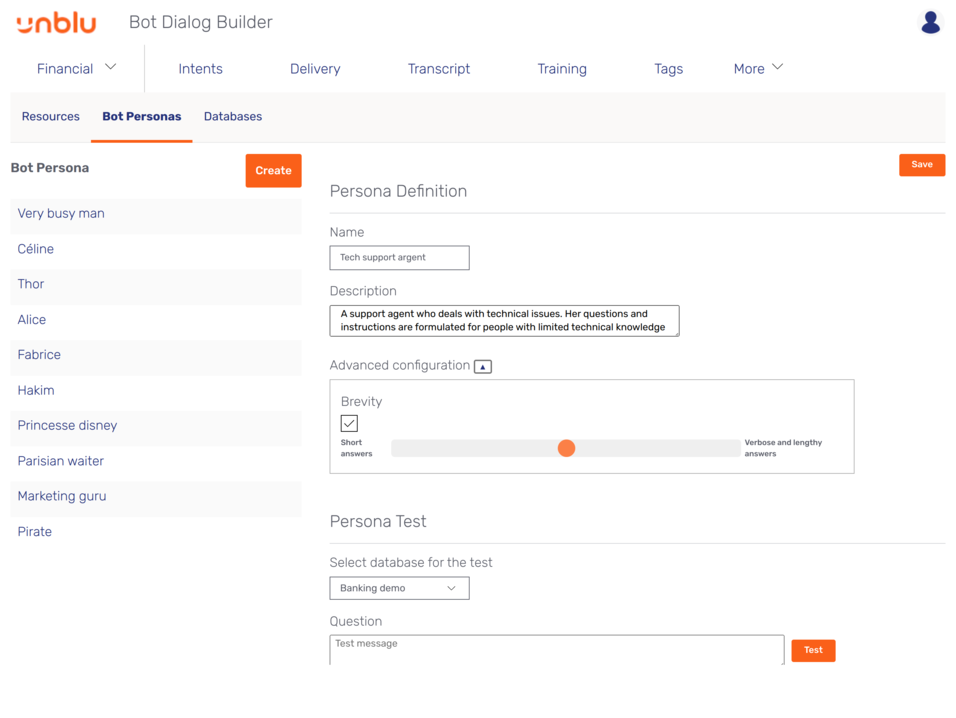Open the Banking demo database dropdown
Screen dimensions: 956x718
pos(399,588)
